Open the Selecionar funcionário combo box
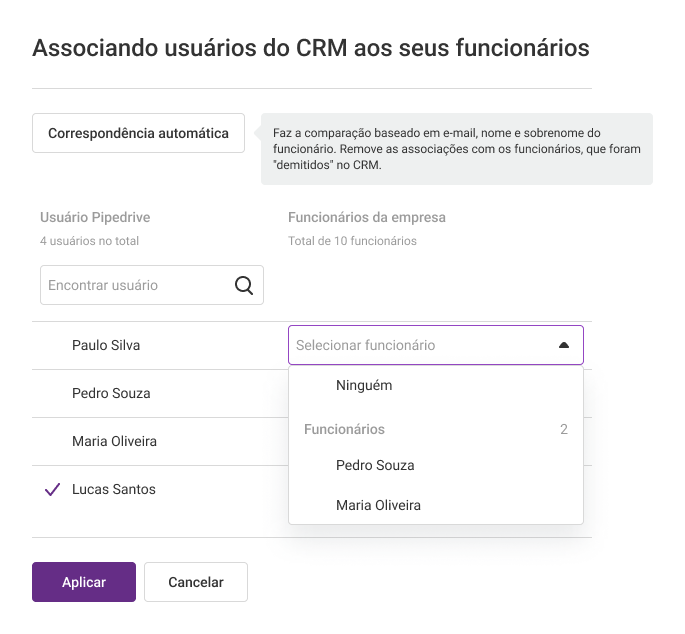The image size is (685, 634). 436,345
